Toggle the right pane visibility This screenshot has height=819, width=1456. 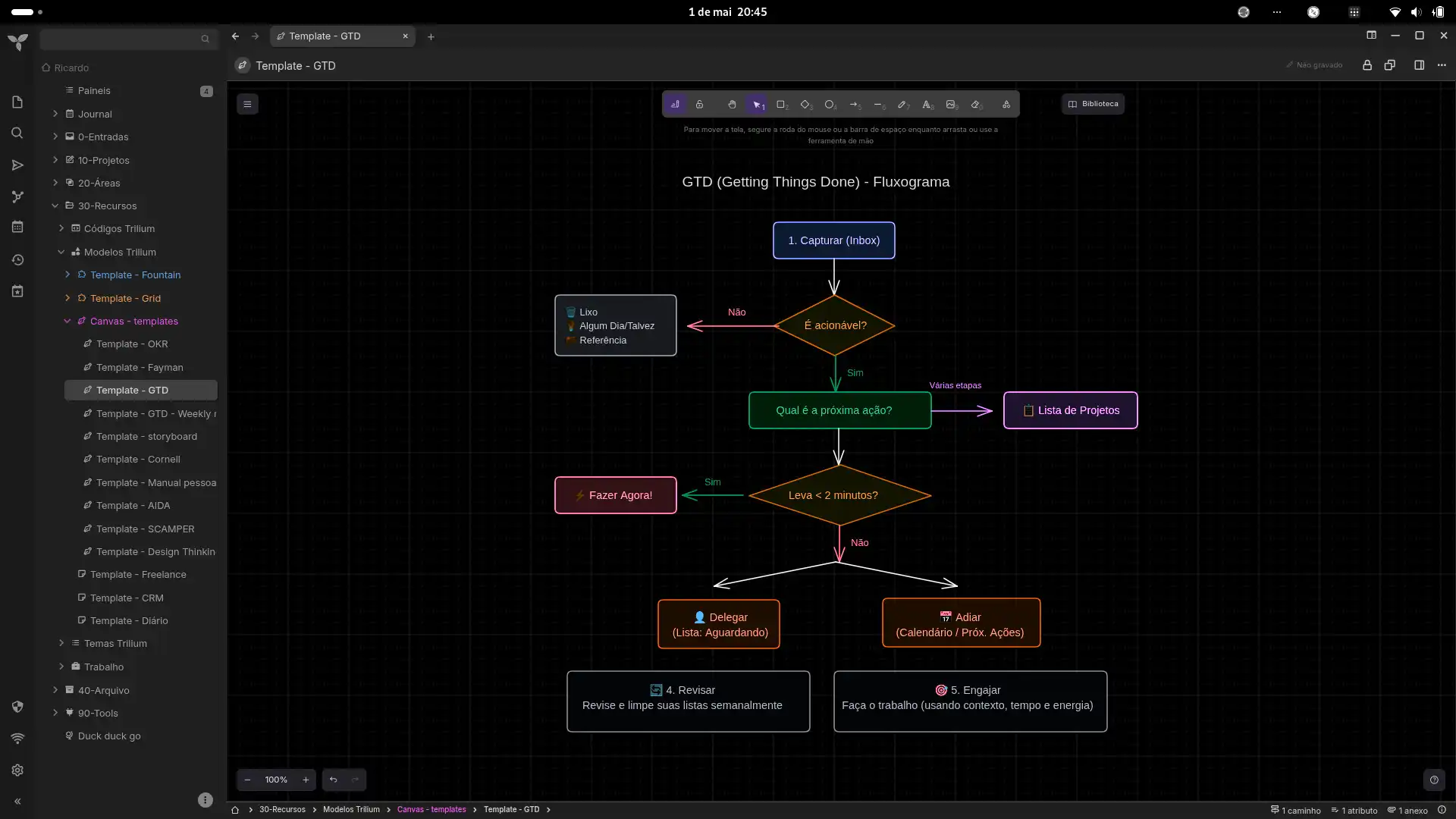pos(1419,65)
